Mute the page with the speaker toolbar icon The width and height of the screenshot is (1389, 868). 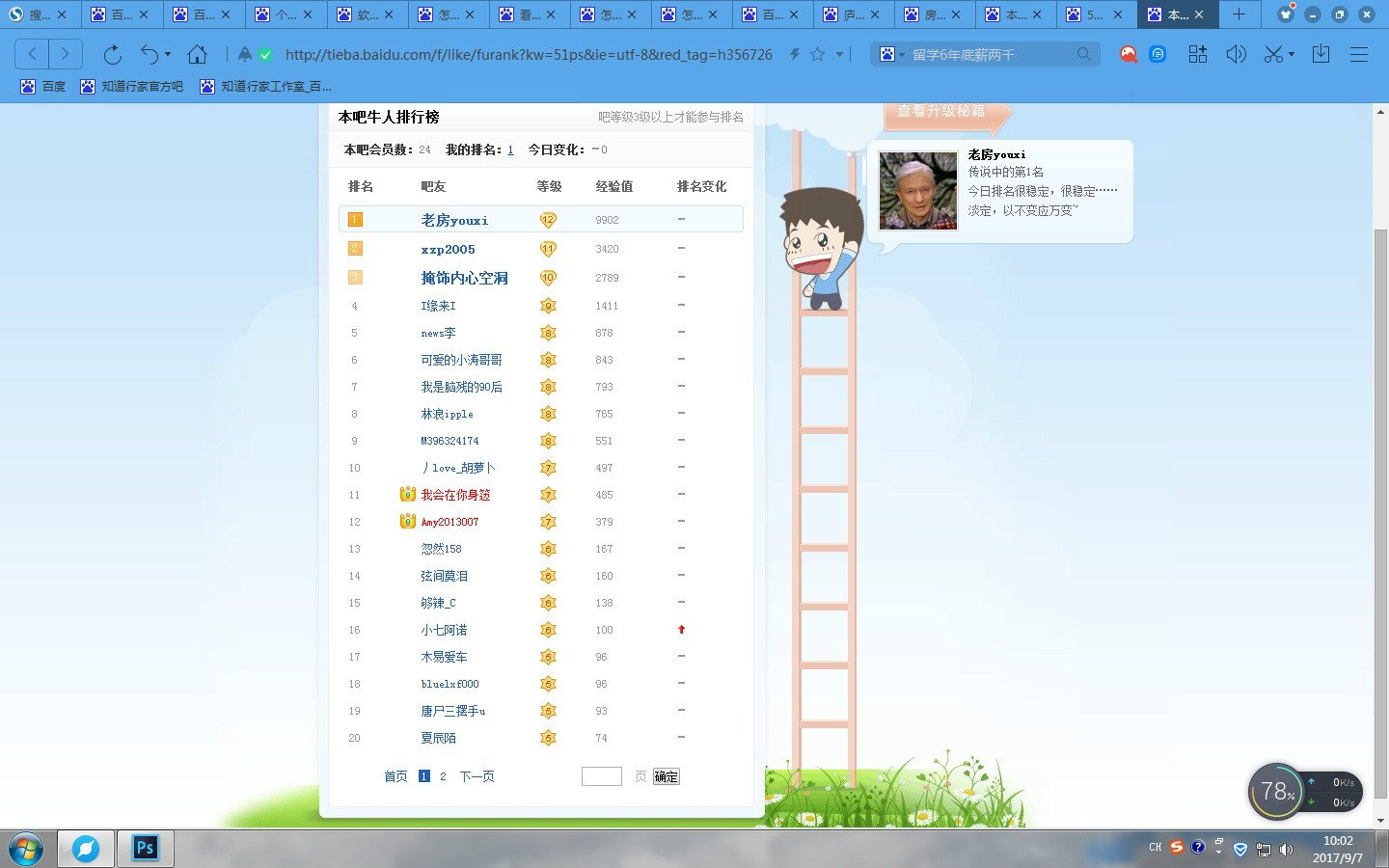tap(1236, 54)
